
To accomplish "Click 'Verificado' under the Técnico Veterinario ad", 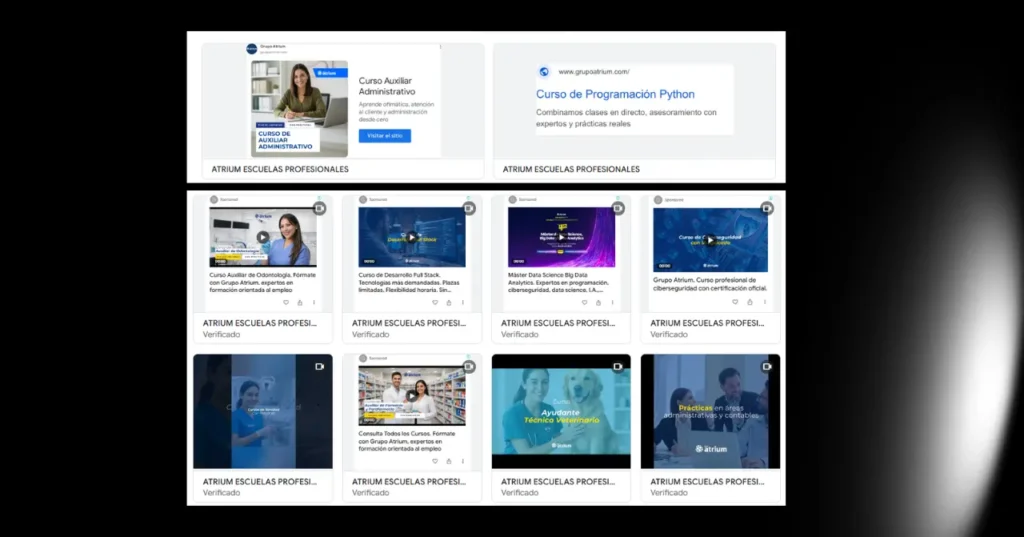I will 520,493.
